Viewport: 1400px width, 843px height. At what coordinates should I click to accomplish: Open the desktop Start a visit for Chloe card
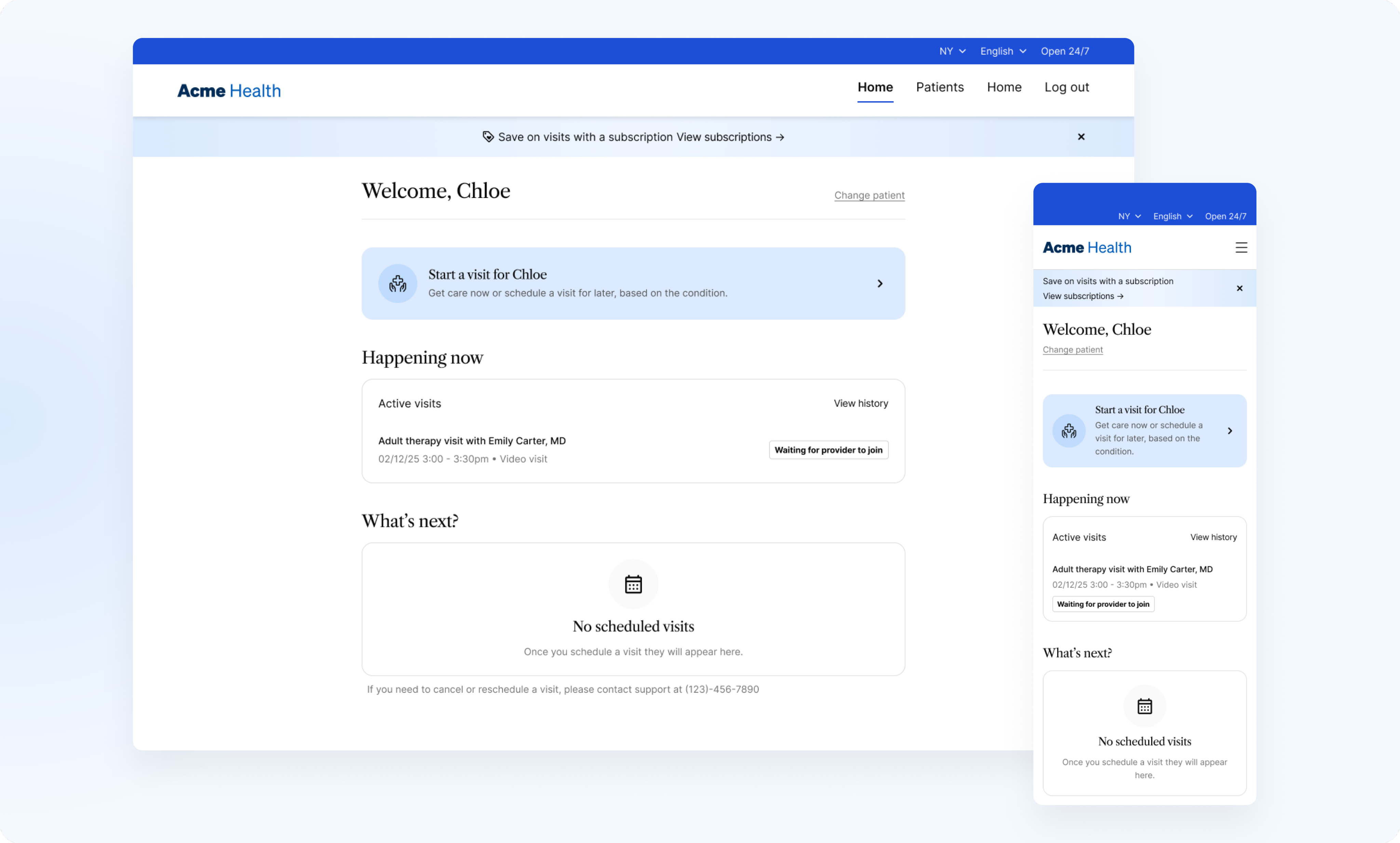(633, 284)
